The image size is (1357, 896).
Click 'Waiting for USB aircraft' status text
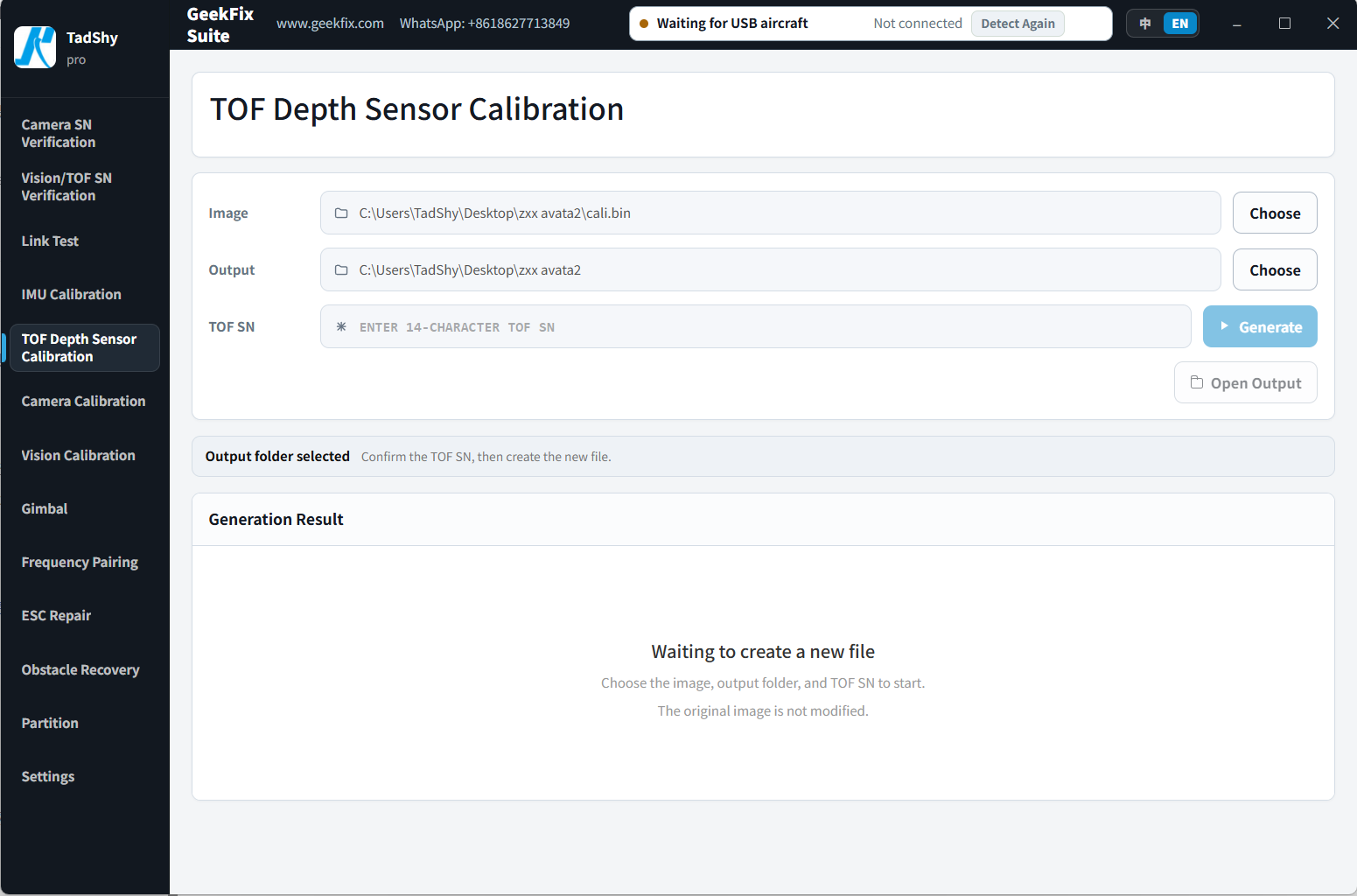732,24
